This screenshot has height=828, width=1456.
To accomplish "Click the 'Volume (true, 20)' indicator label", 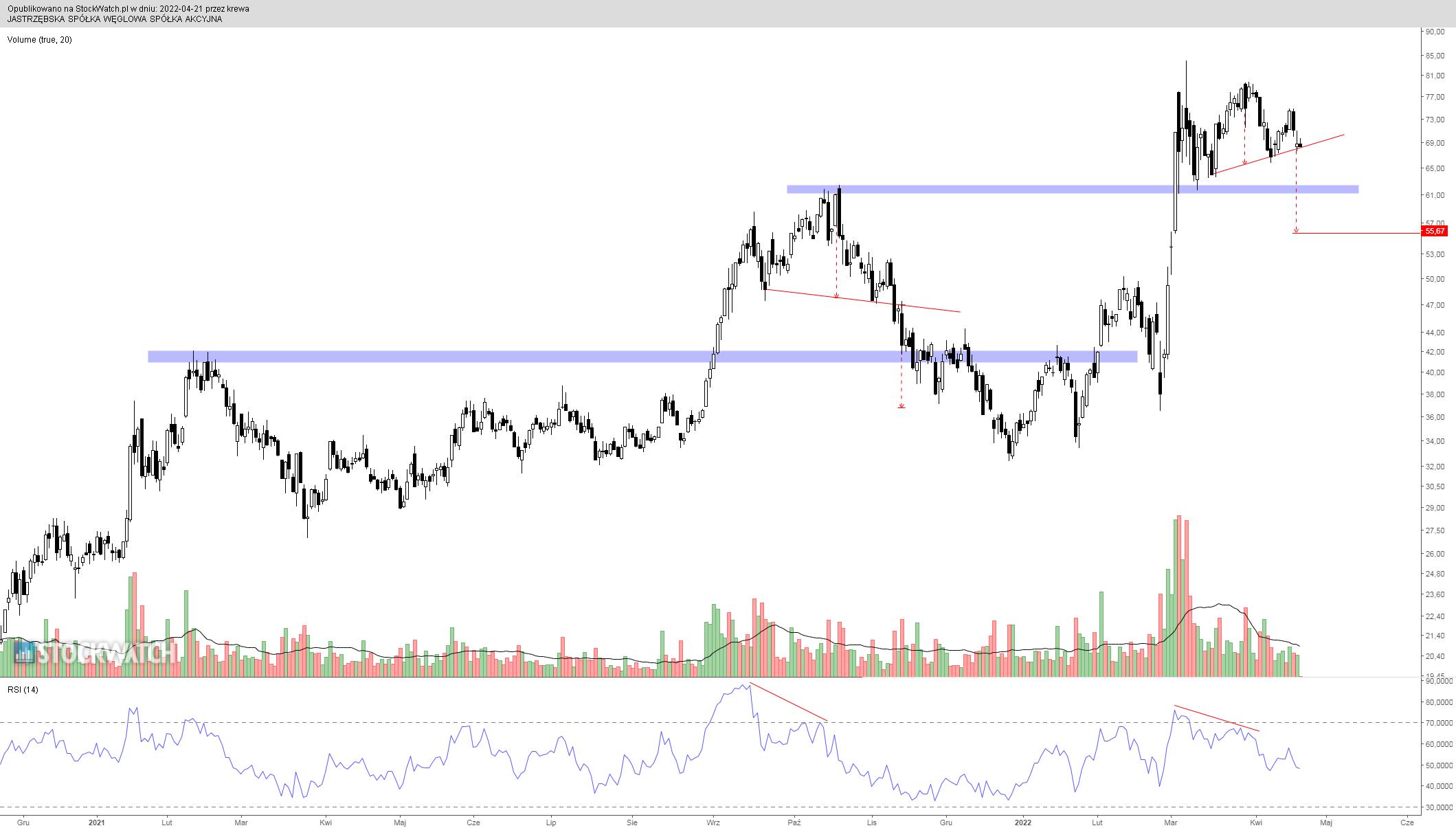I will (39, 40).
